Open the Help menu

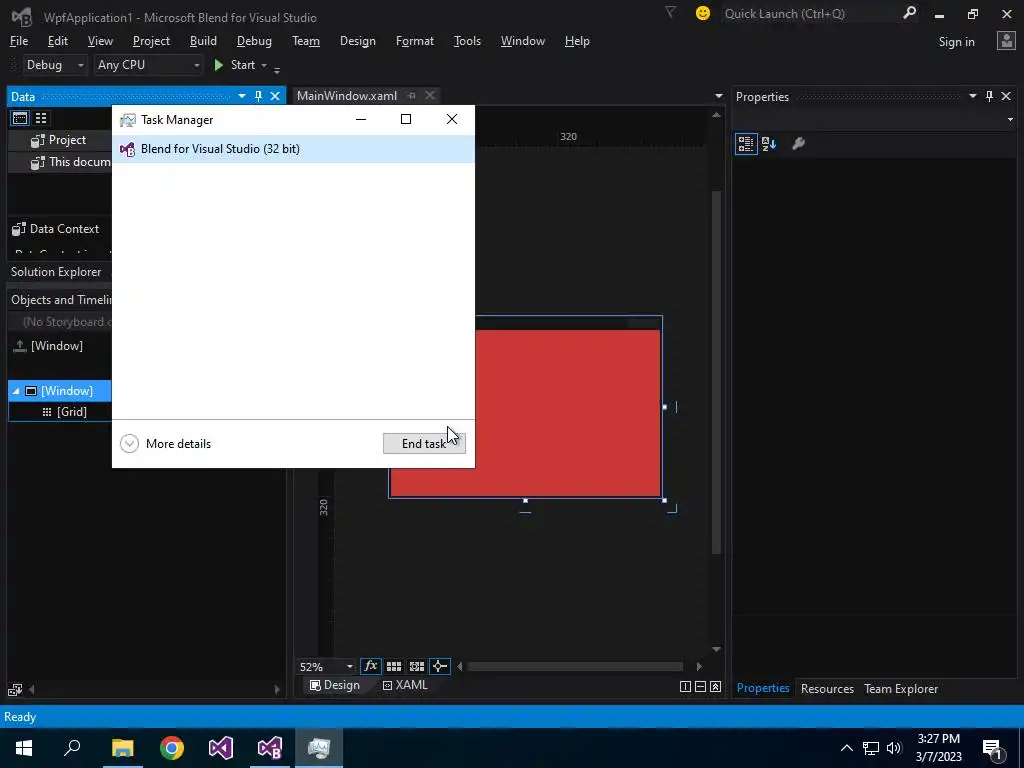[x=577, y=41]
